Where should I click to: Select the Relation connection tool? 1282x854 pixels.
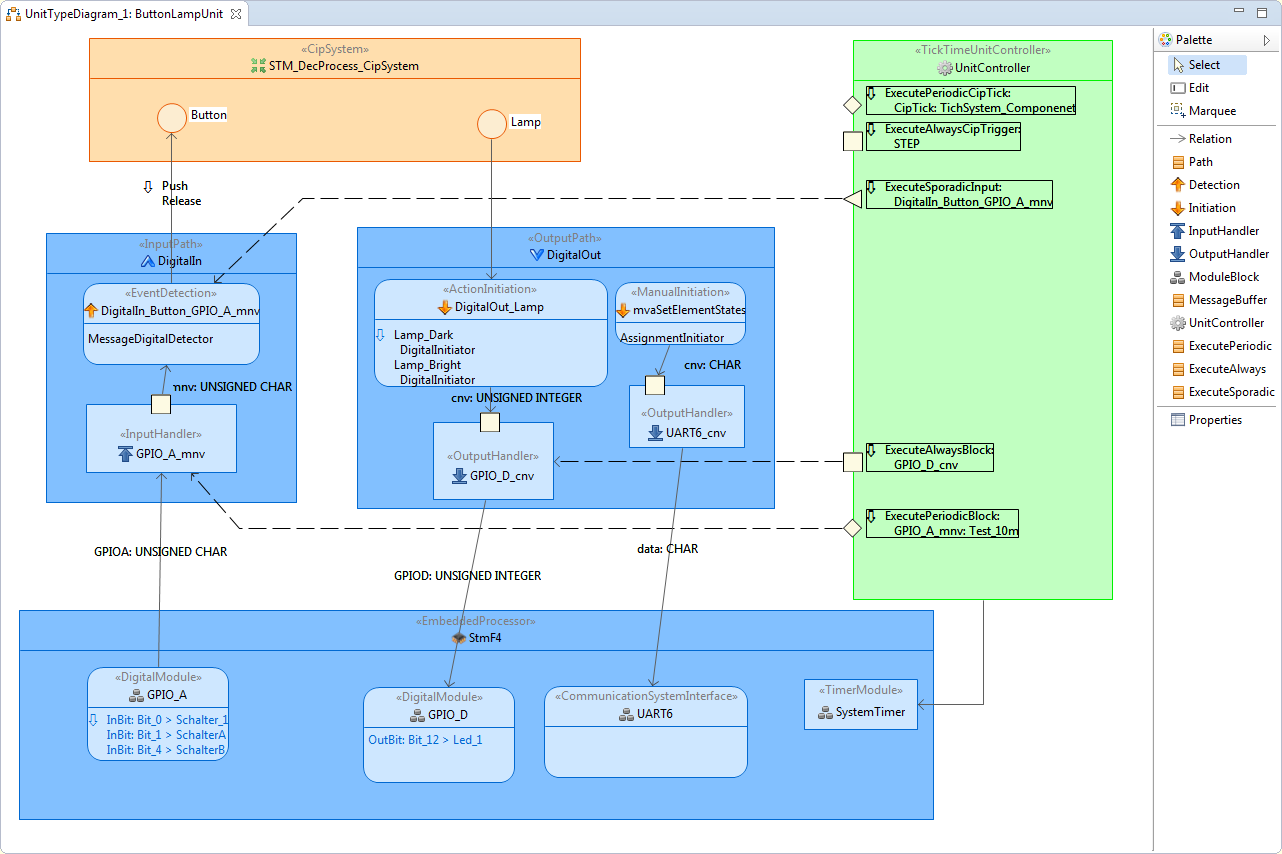(x=1209, y=139)
